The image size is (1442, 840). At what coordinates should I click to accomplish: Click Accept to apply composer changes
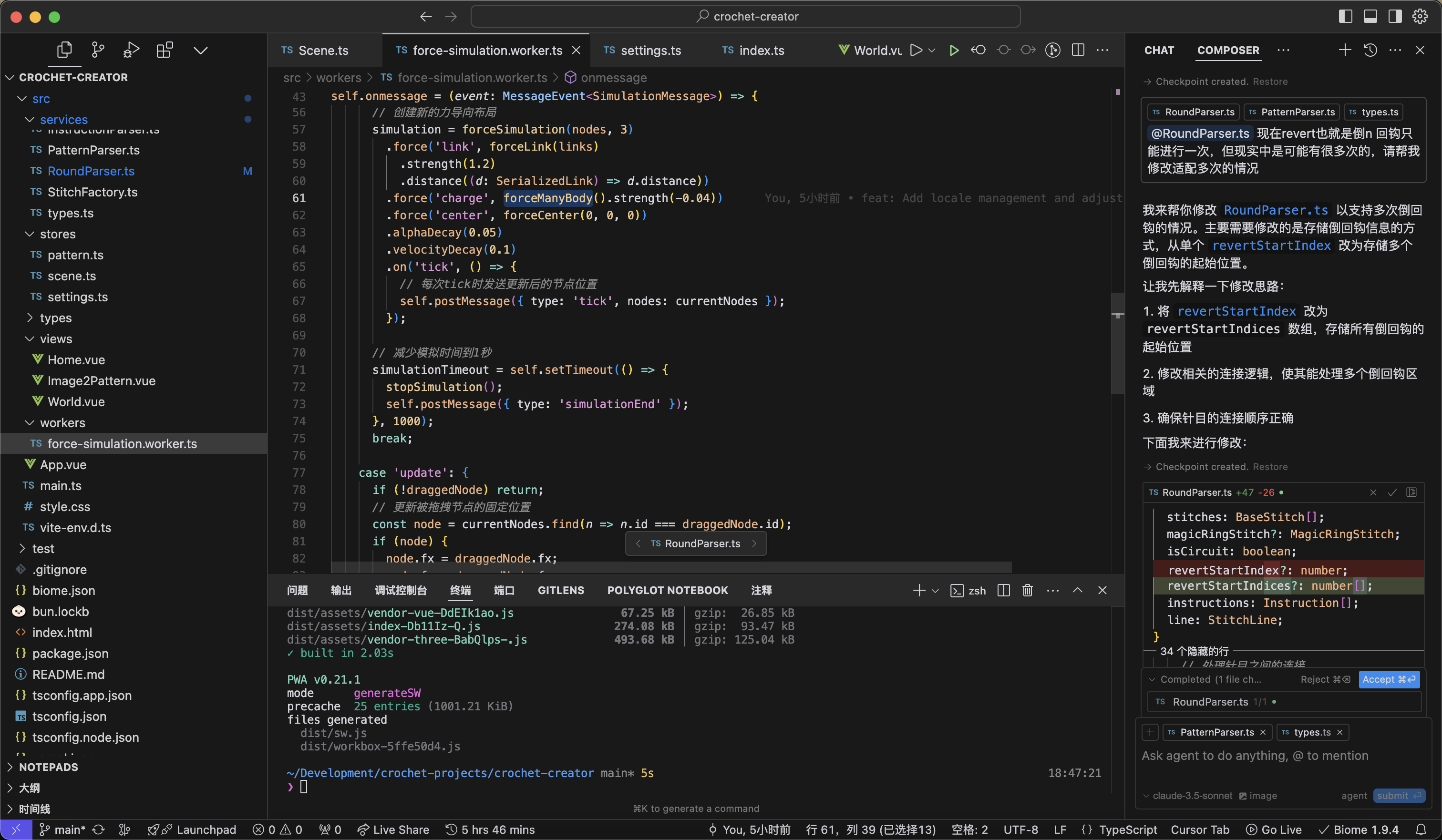tap(1389, 679)
